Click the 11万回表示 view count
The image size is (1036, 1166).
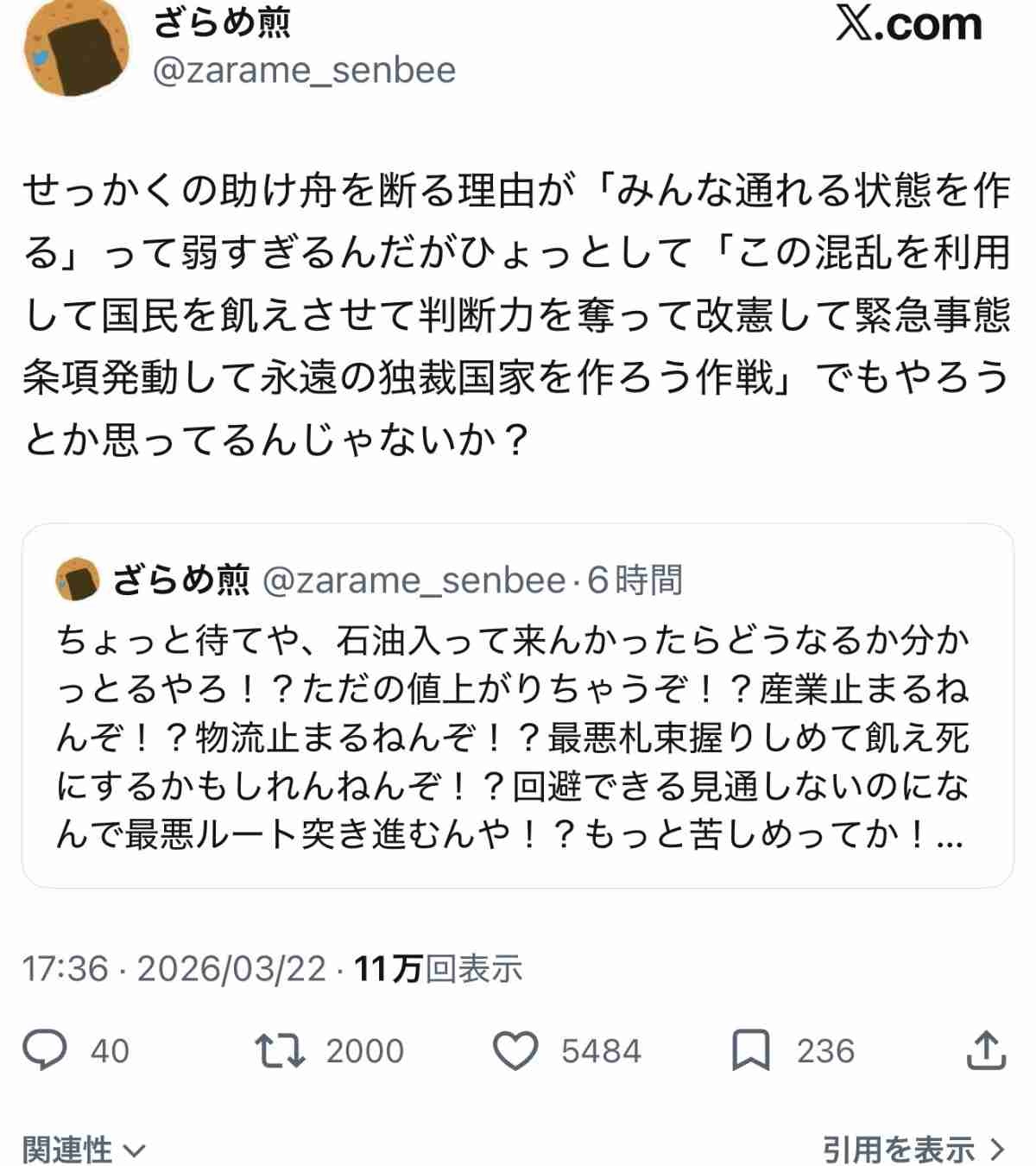(439, 969)
